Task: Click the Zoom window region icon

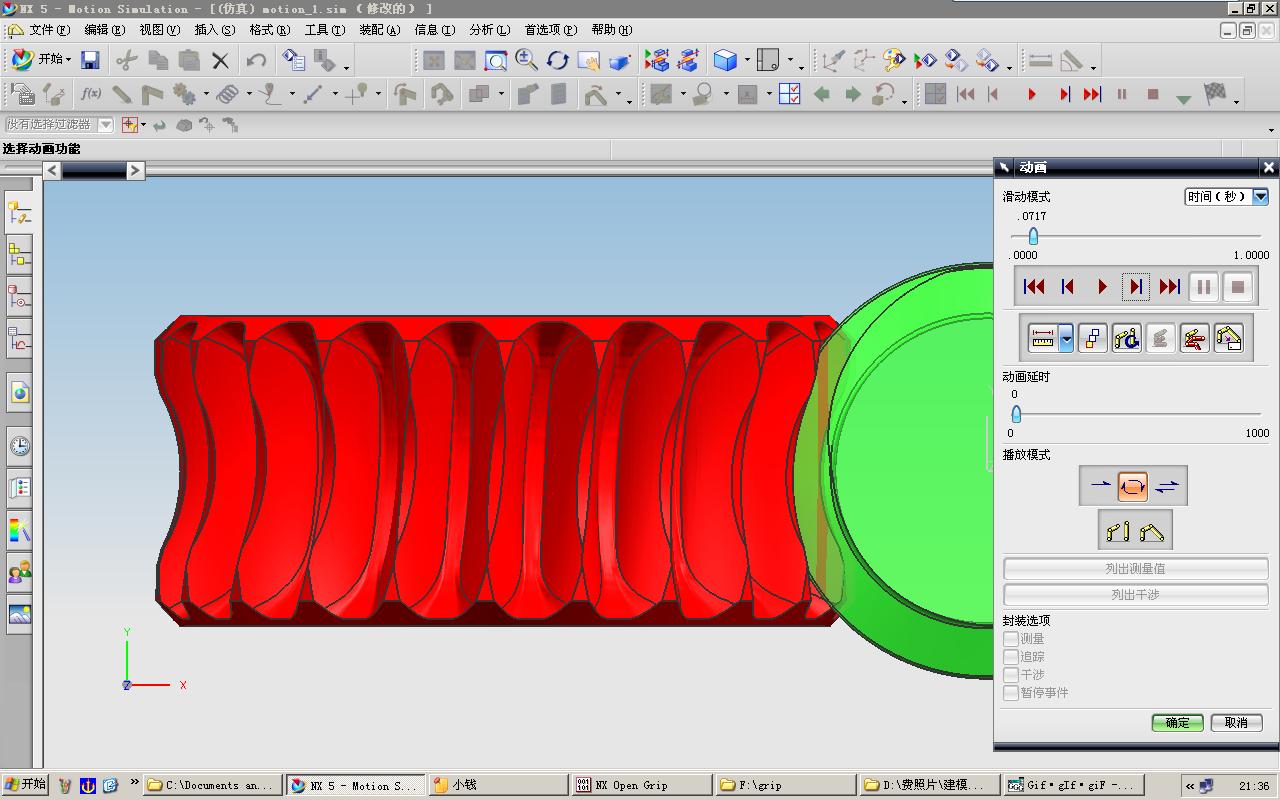Action: tap(495, 60)
